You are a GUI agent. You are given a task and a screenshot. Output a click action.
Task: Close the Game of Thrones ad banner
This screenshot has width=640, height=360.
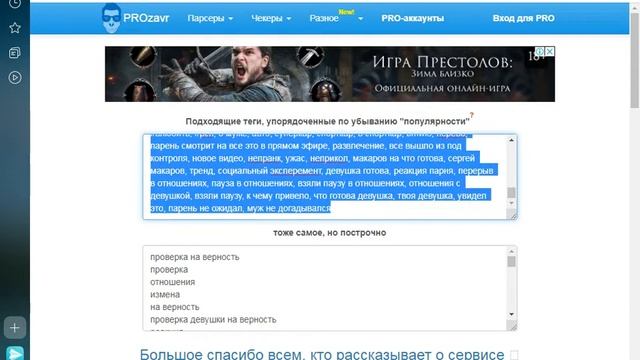(x=550, y=51)
